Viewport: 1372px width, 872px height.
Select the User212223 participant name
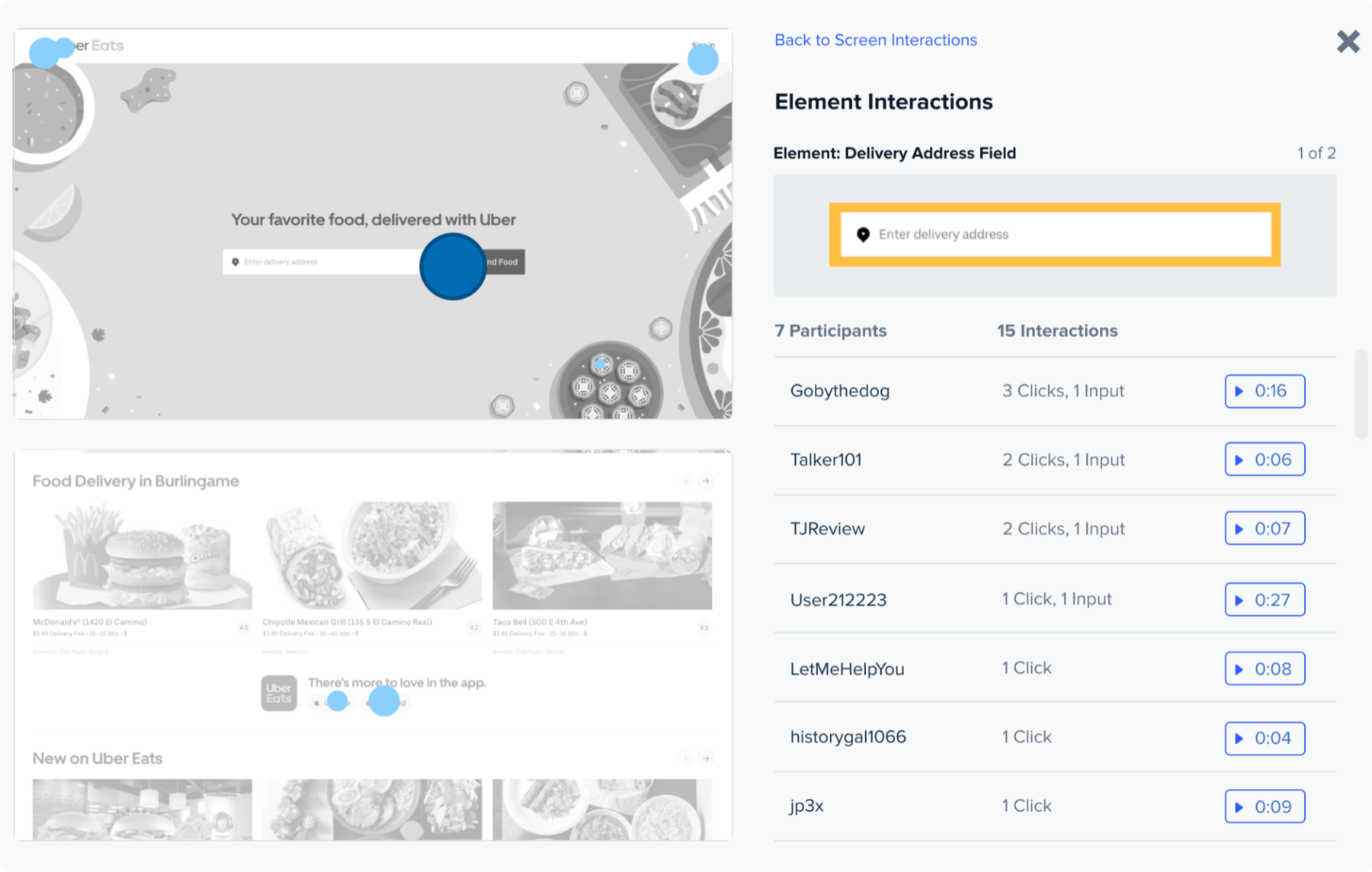(838, 600)
